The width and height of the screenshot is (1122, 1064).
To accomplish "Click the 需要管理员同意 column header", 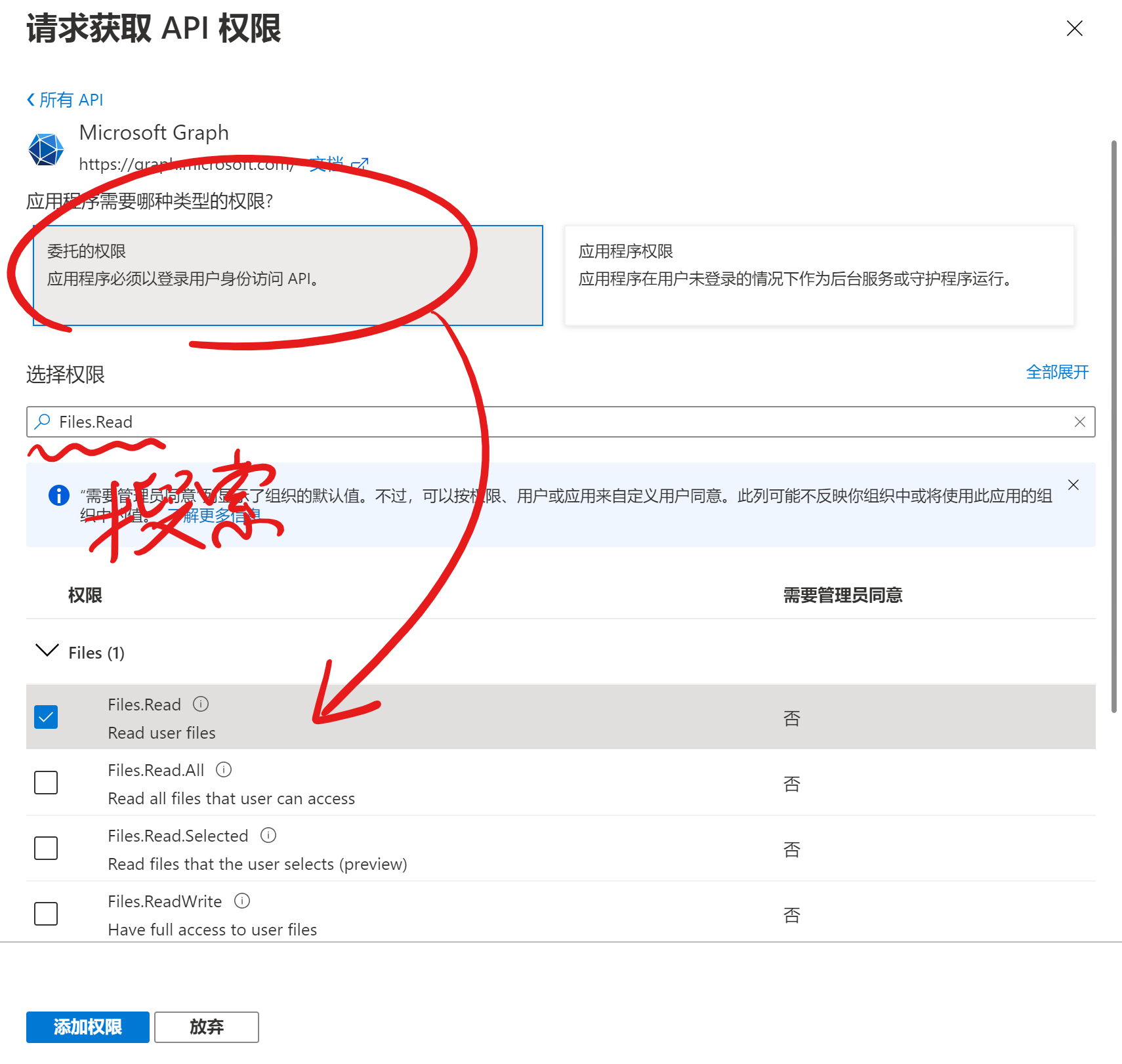I will [843, 596].
